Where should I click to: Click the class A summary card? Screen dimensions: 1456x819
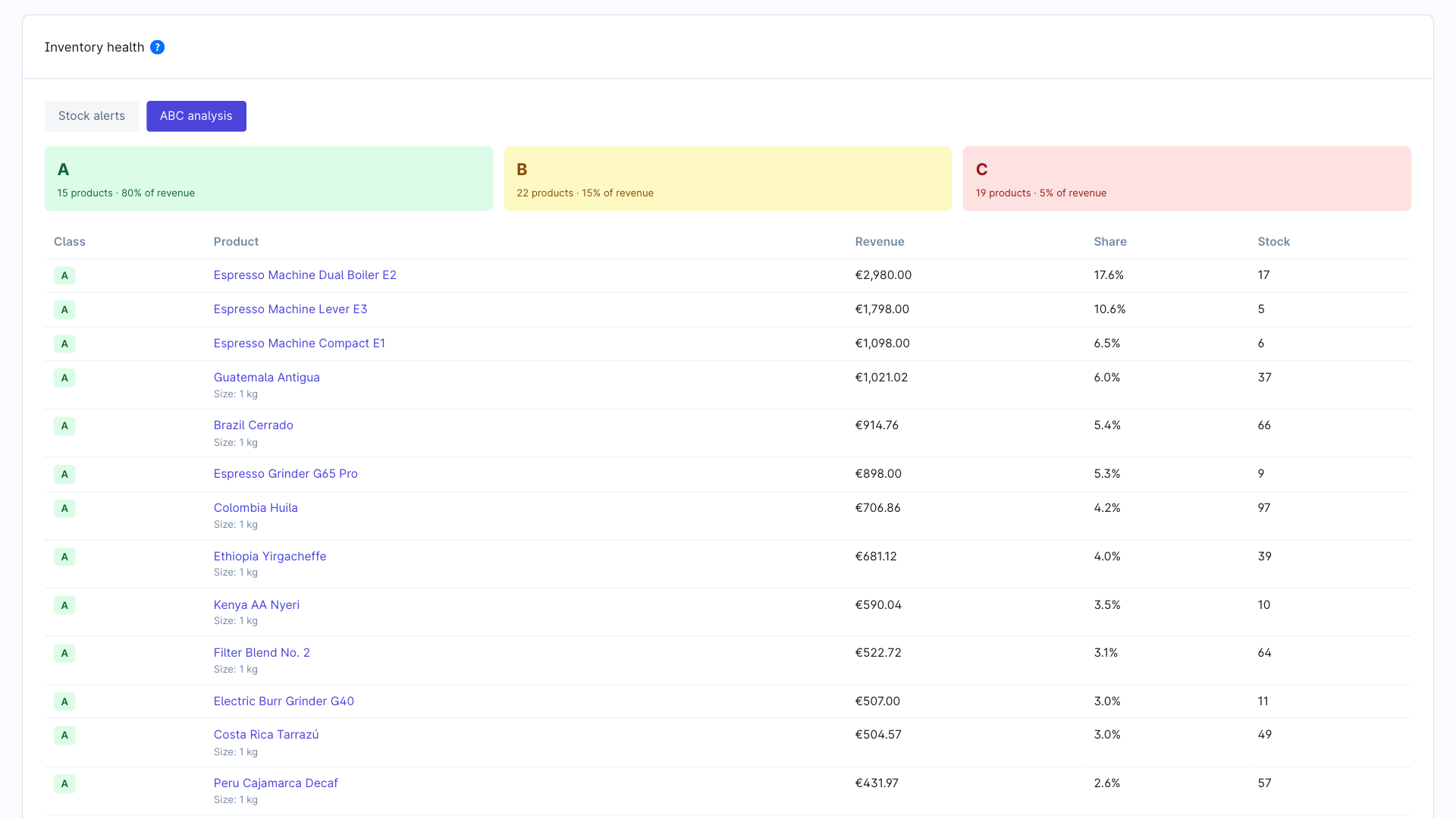click(268, 178)
